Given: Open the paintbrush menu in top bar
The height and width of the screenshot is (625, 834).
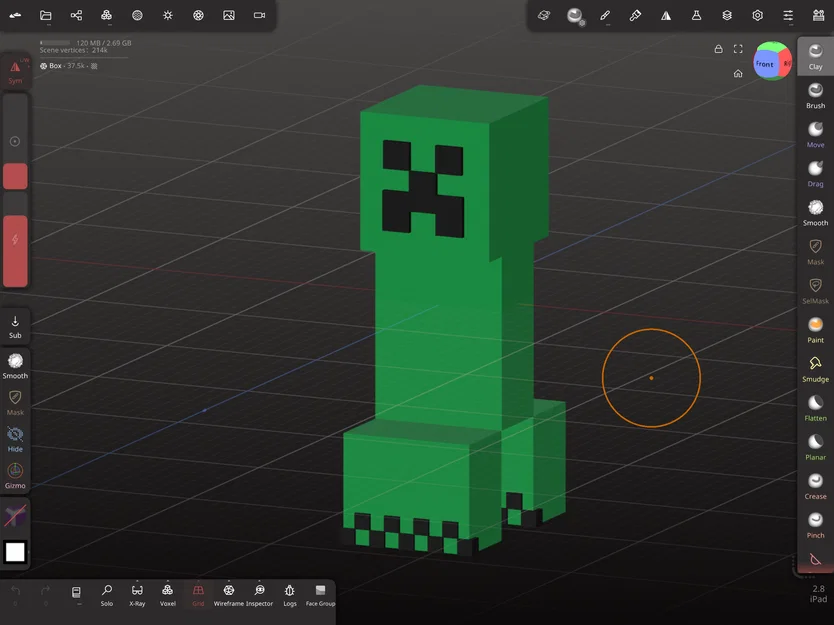Looking at the screenshot, I should (x=635, y=15).
